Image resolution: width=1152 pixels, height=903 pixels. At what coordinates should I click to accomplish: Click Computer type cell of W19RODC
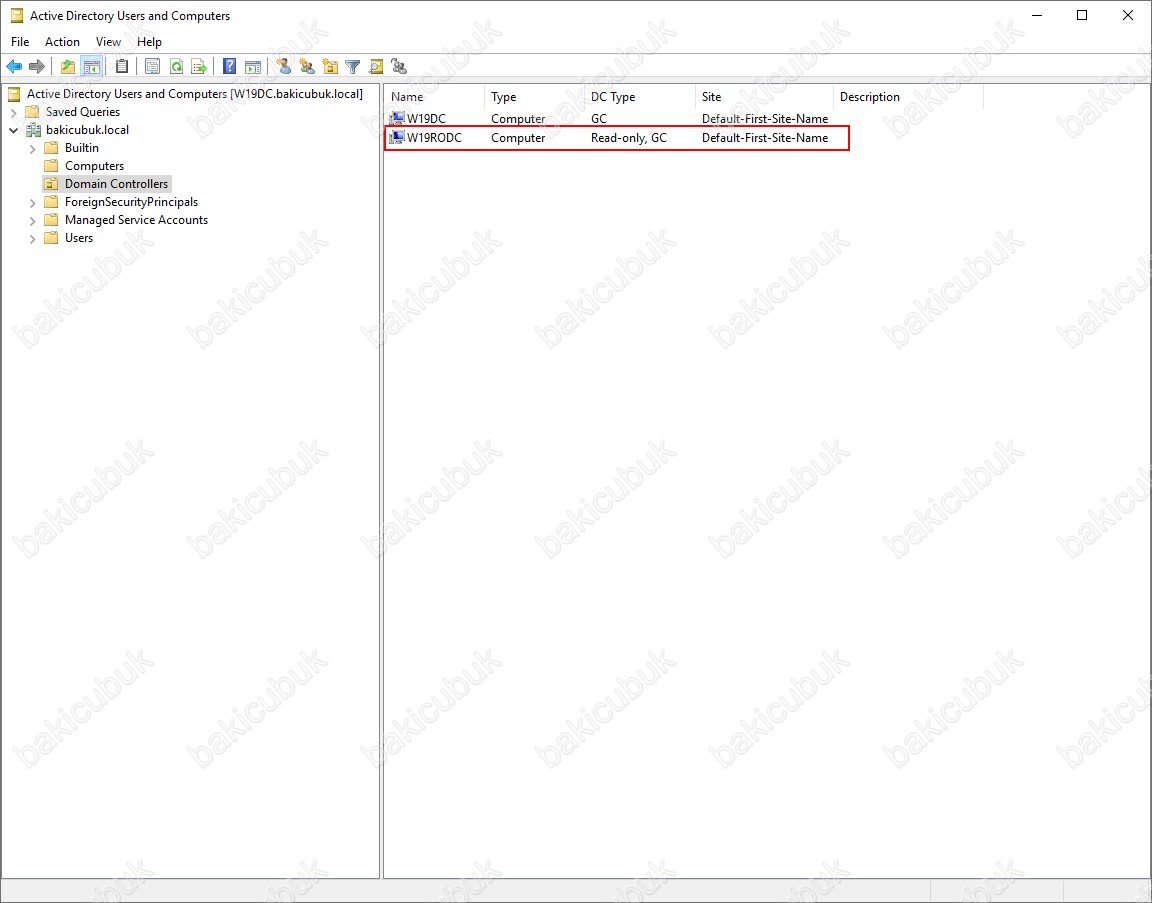518,137
